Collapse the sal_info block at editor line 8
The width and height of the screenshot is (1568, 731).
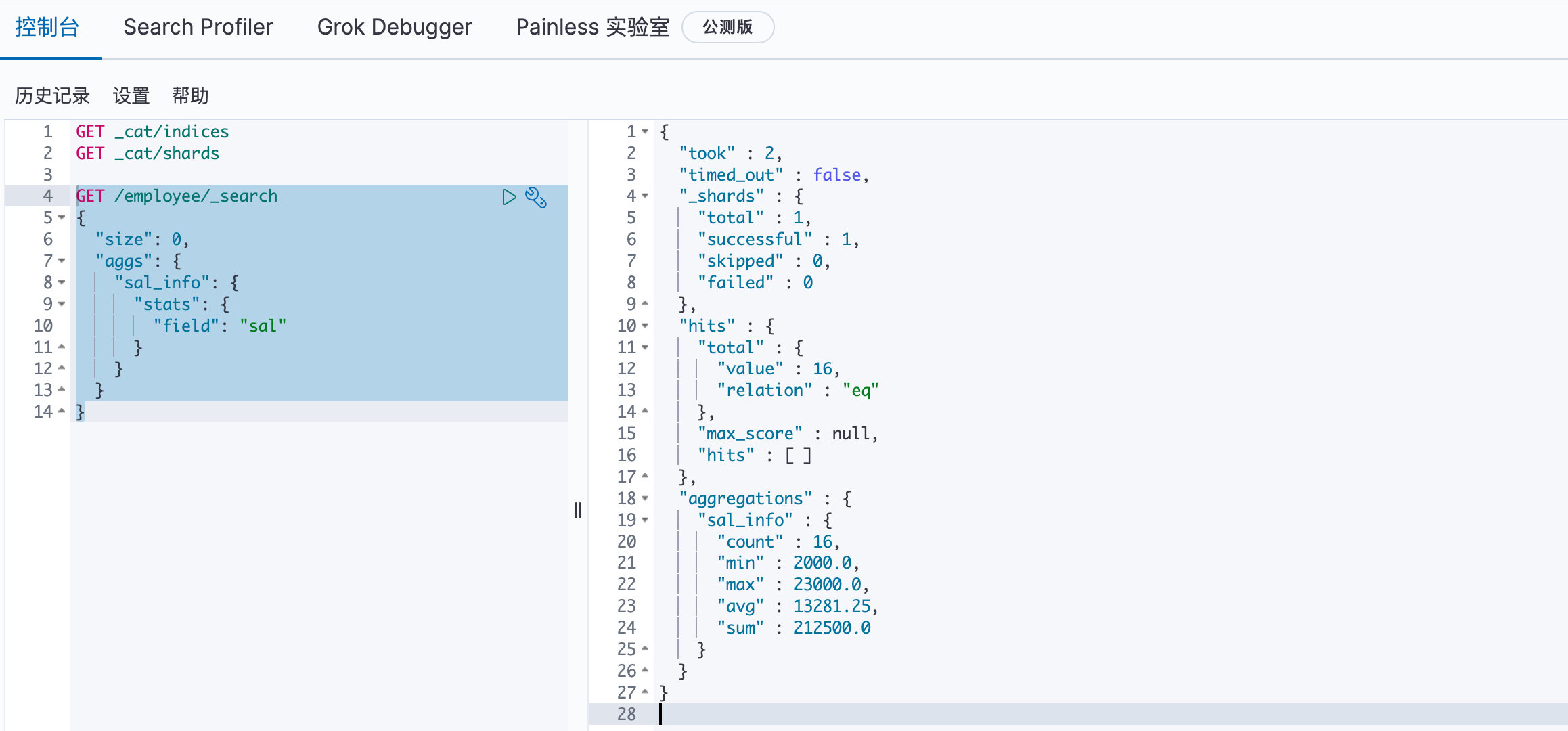(62, 282)
